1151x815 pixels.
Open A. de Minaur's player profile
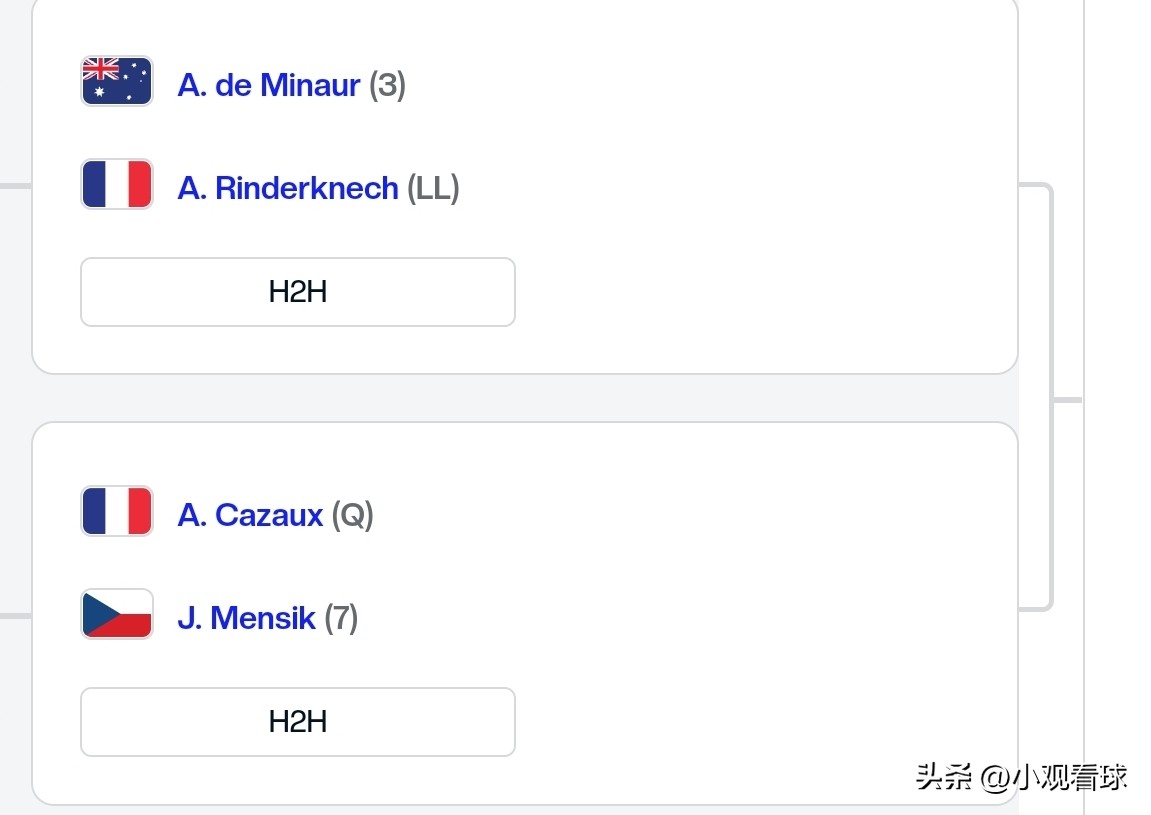[268, 85]
